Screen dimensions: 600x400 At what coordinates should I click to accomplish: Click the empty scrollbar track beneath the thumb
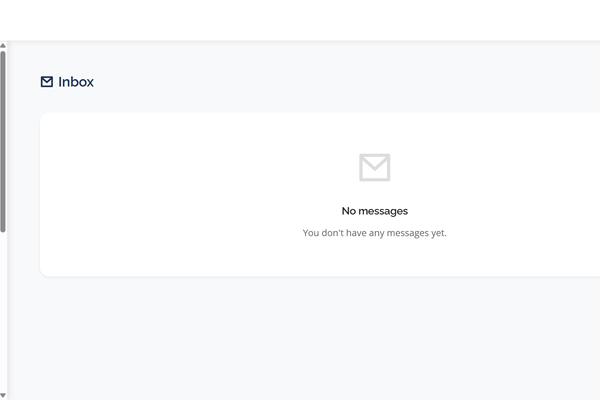(3, 312)
